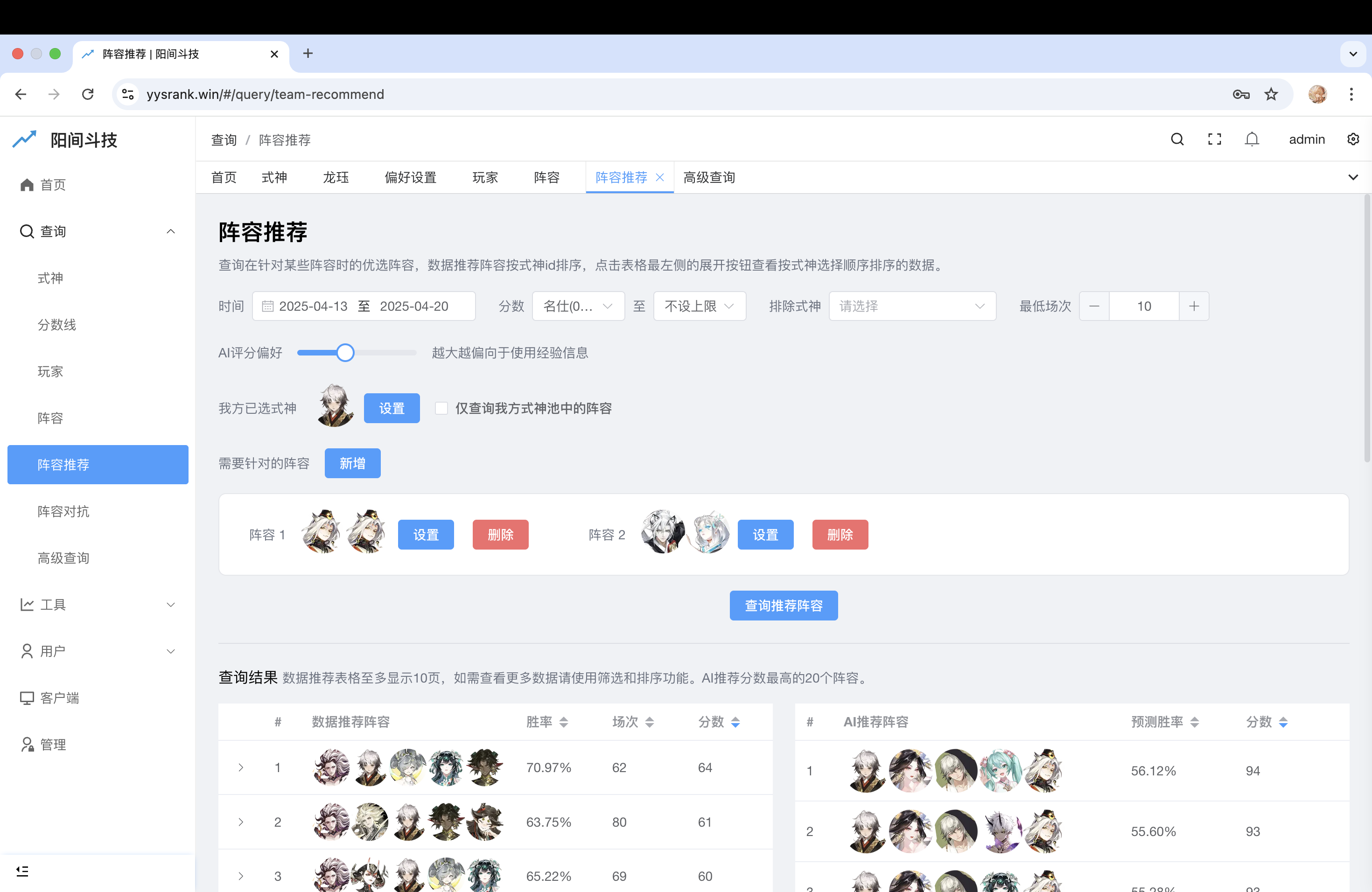Click 新增 to add a target lineup
Image resolution: width=1372 pixels, height=892 pixels.
click(x=352, y=463)
